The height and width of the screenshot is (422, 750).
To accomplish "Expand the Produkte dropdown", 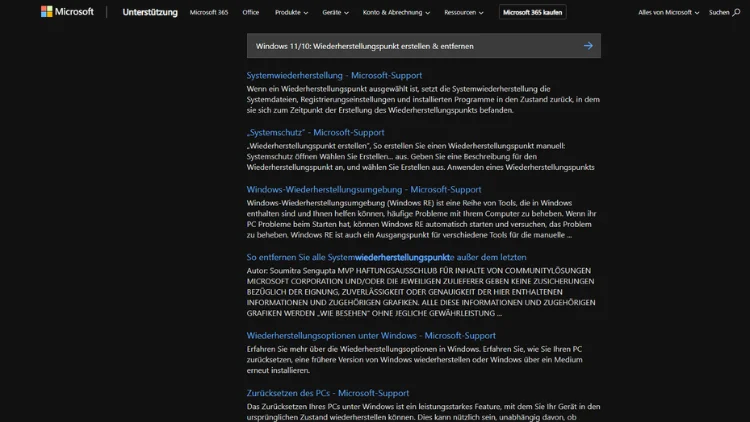I will (291, 12).
